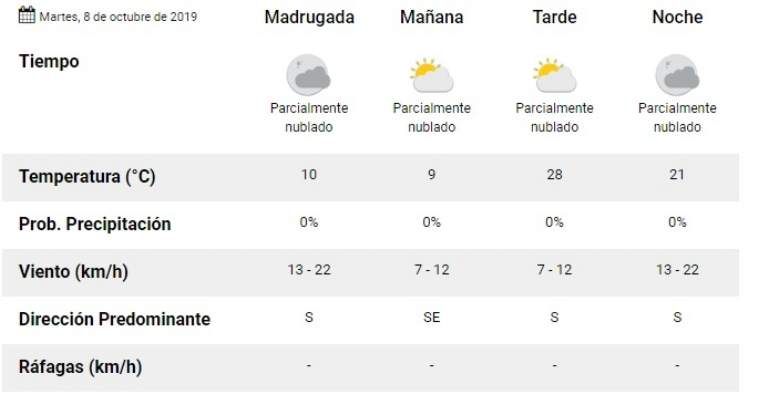
Task: Click the Noche moon-and-cloud weather icon
Action: tap(677, 75)
